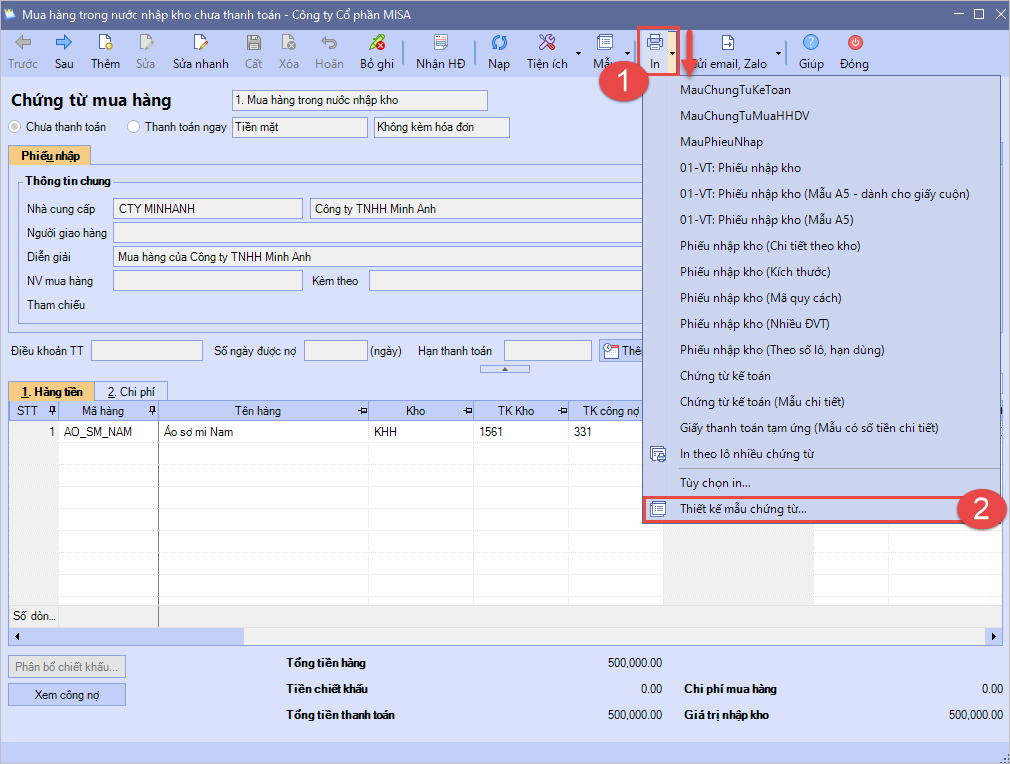Expand the In button dropdown arrow
Screen dimensions: 1010x764
(673, 52)
